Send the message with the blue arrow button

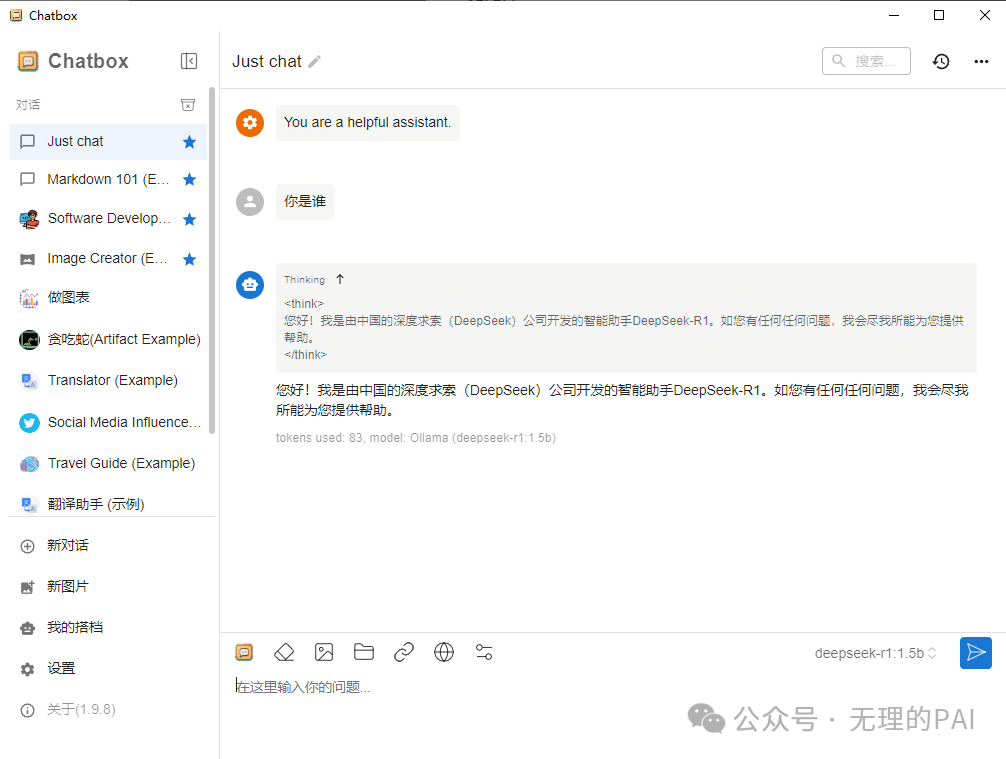(976, 653)
